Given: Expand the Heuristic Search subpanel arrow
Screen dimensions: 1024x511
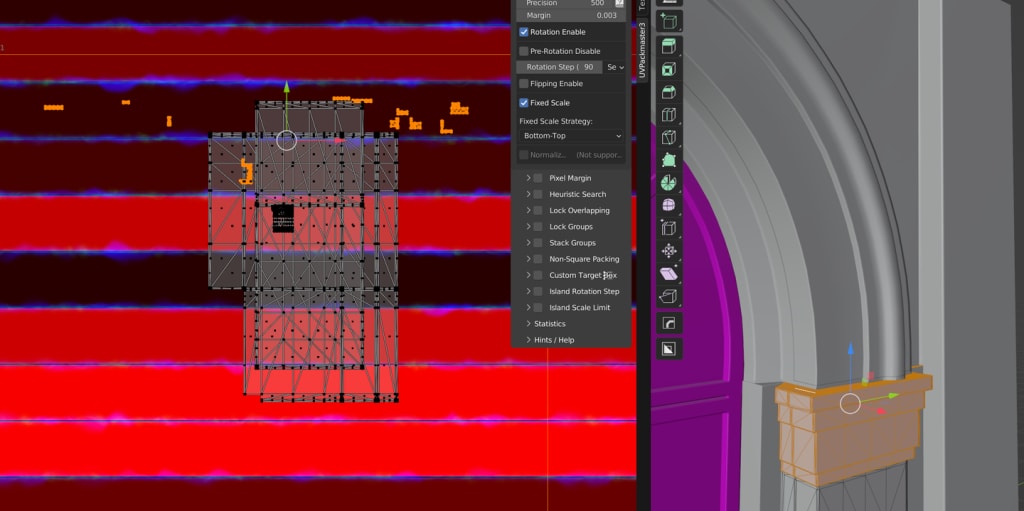Looking at the screenshot, I should (x=528, y=194).
